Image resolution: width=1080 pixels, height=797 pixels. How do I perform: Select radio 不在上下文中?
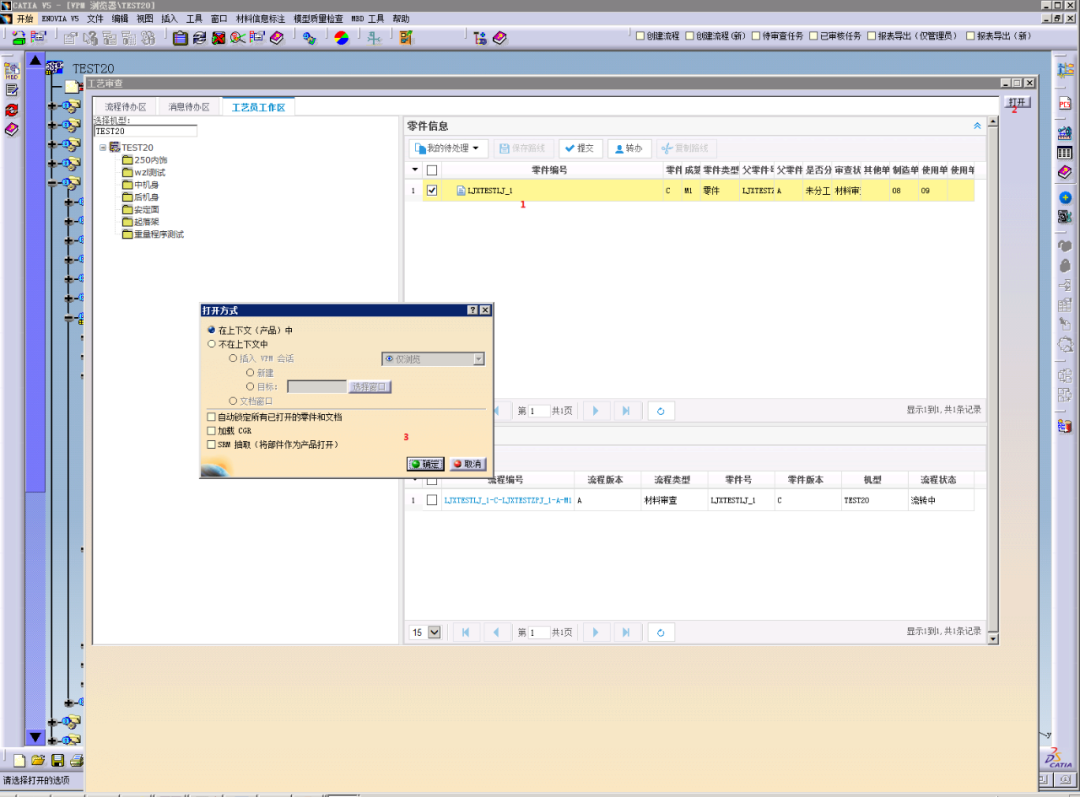[x=211, y=344]
